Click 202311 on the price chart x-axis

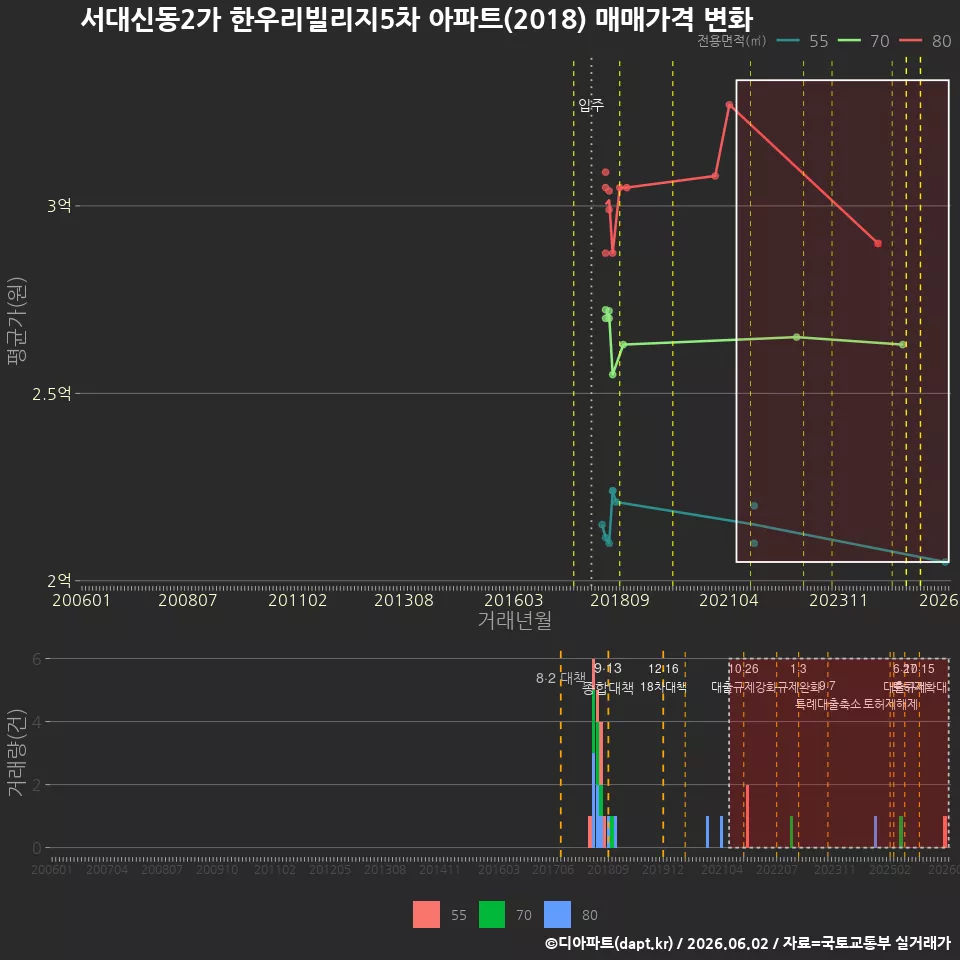point(838,600)
